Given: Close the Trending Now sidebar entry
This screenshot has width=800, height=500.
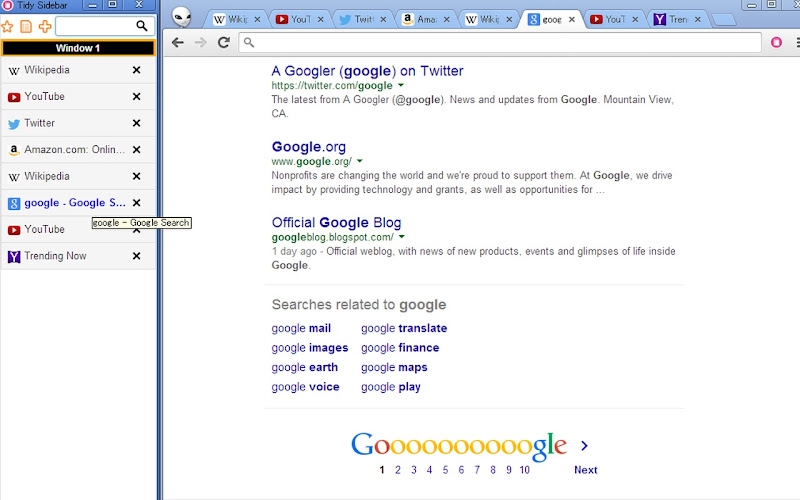Looking at the screenshot, I should (136, 256).
